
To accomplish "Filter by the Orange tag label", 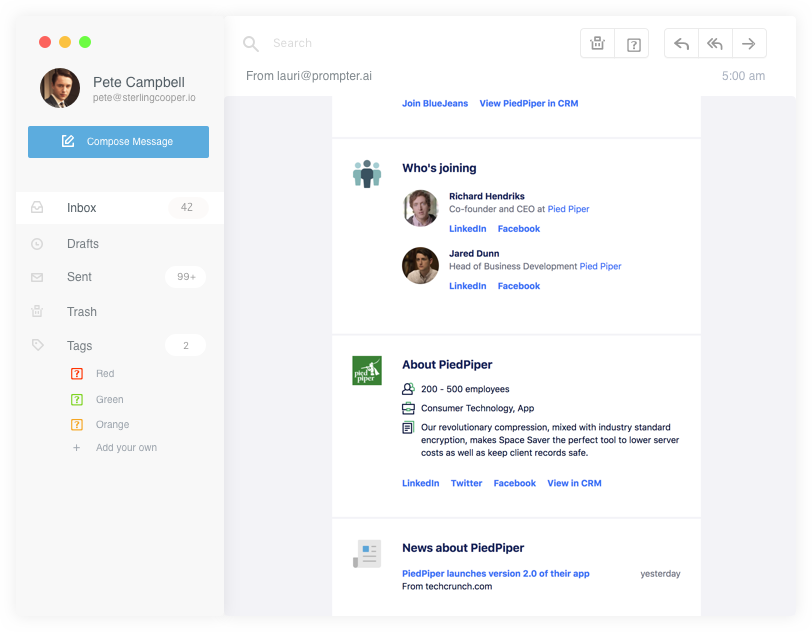I will (x=112, y=424).
